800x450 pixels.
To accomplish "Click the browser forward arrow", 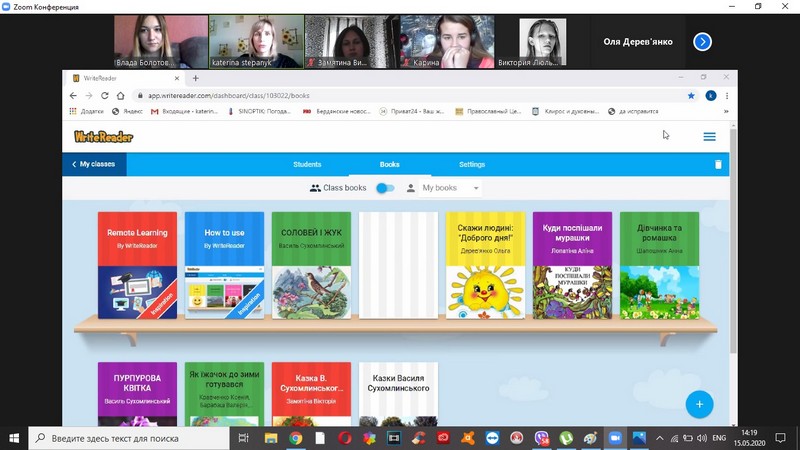I will (89, 95).
